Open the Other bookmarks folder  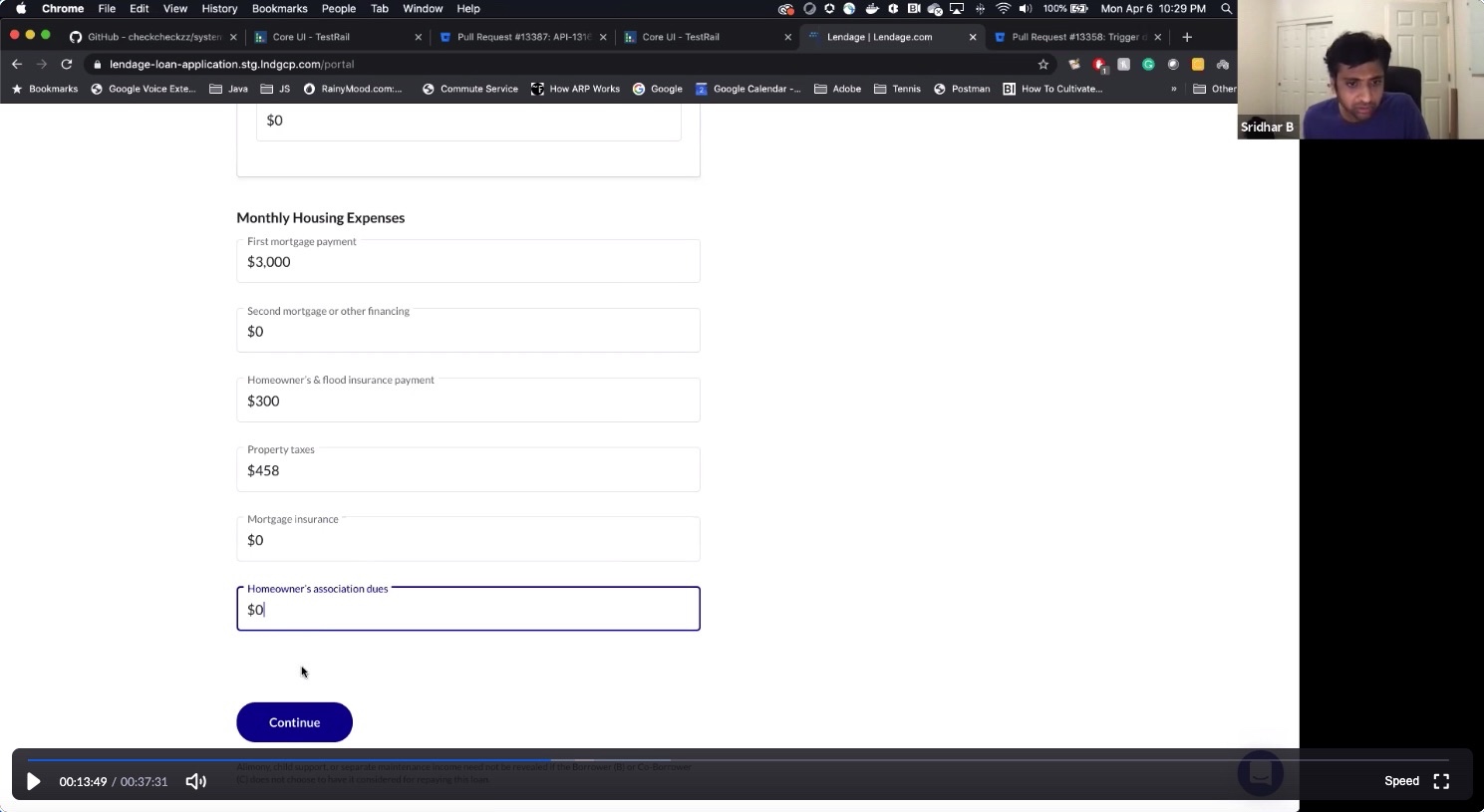(x=1215, y=89)
